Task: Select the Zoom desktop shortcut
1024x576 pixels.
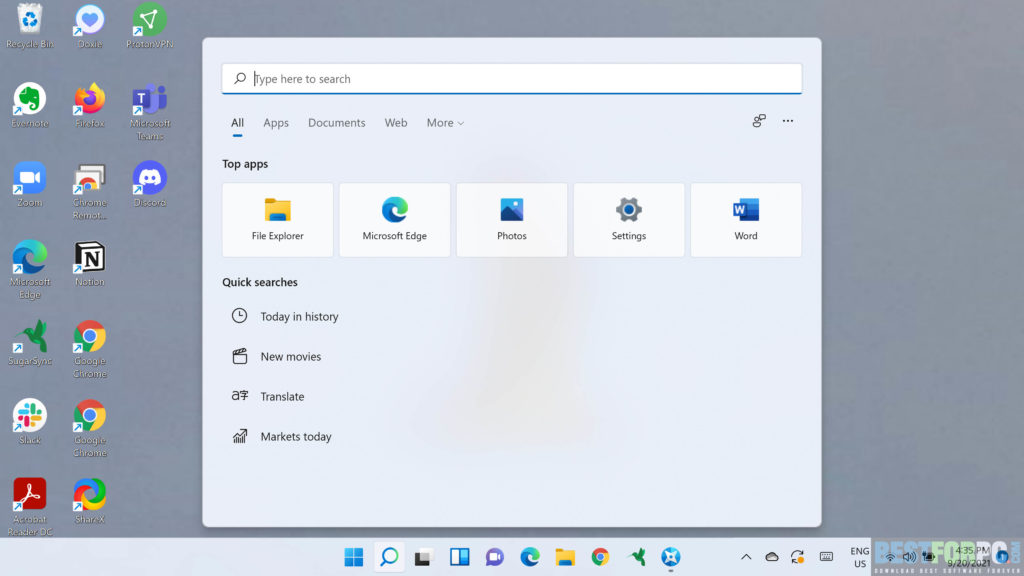Action: [x=29, y=185]
